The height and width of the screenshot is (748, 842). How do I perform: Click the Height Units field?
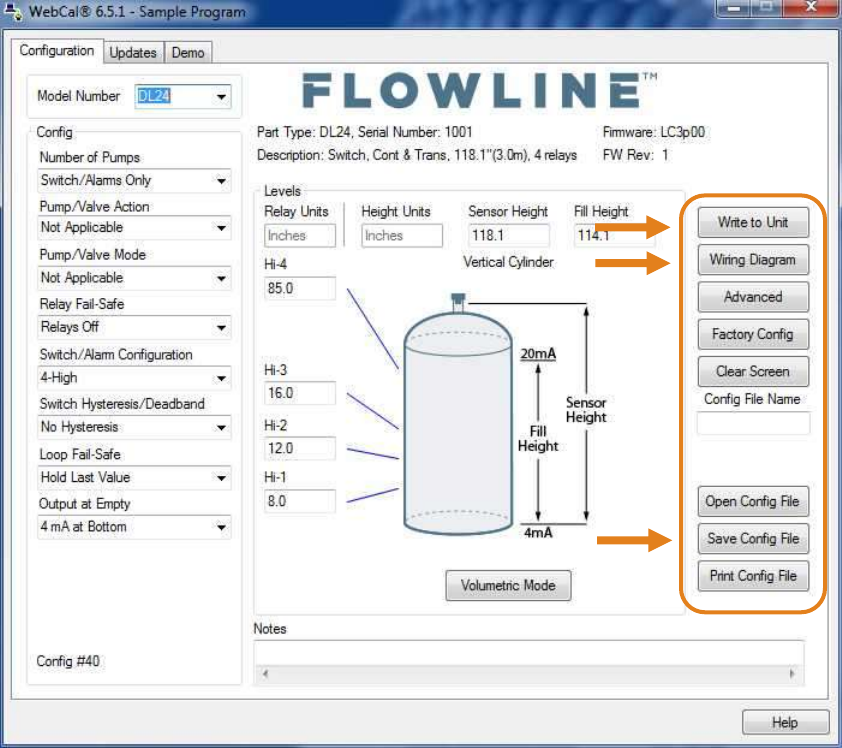(x=402, y=235)
